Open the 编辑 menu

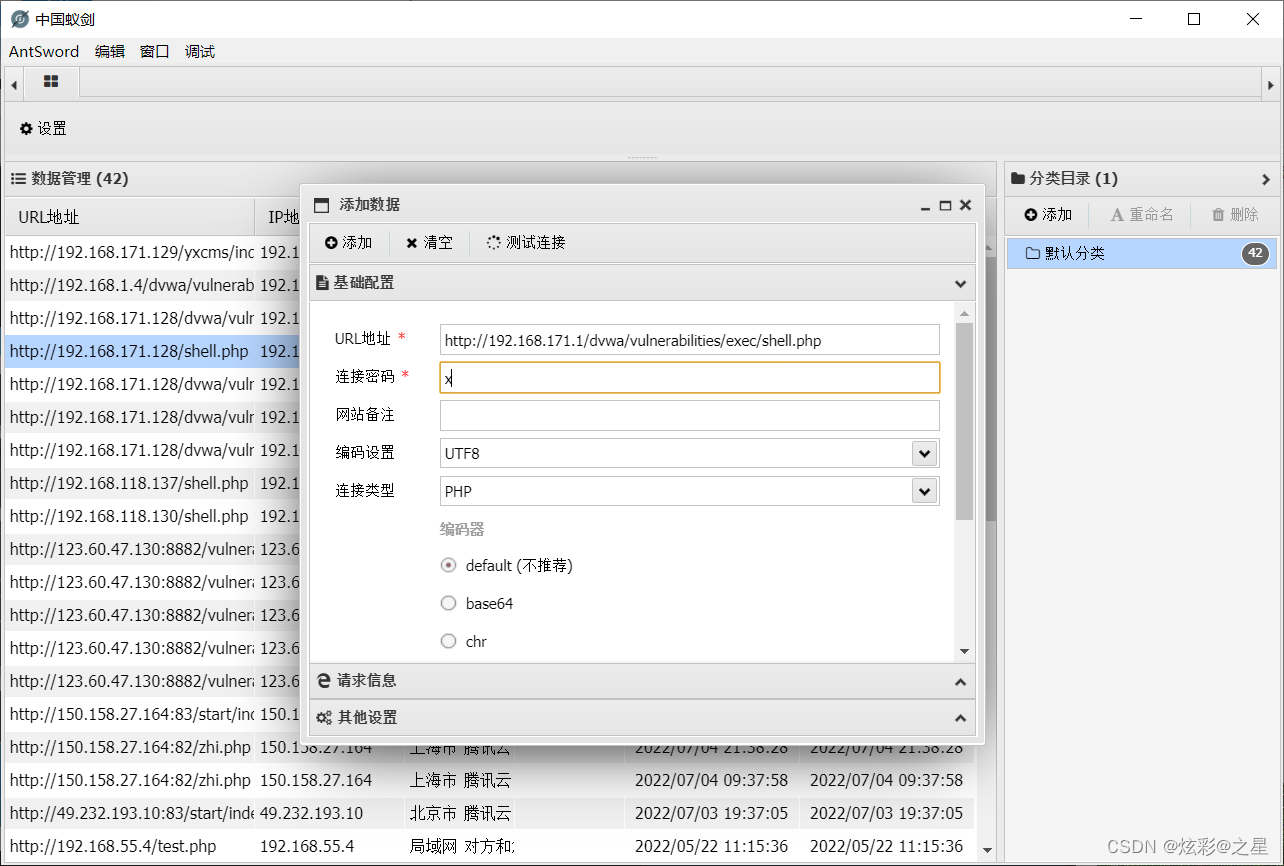pyautogui.click(x=110, y=52)
